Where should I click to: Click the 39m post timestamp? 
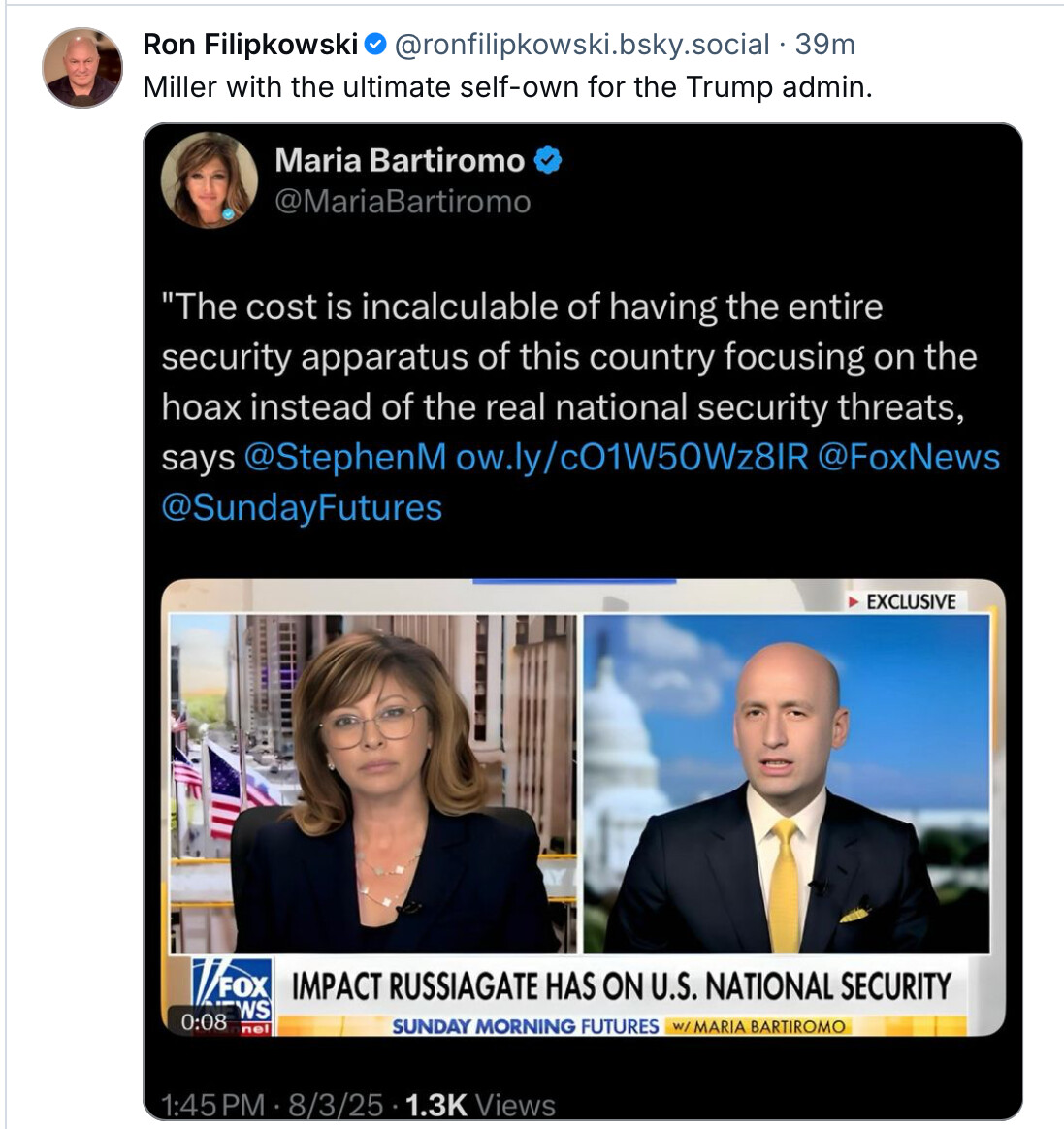(825, 44)
